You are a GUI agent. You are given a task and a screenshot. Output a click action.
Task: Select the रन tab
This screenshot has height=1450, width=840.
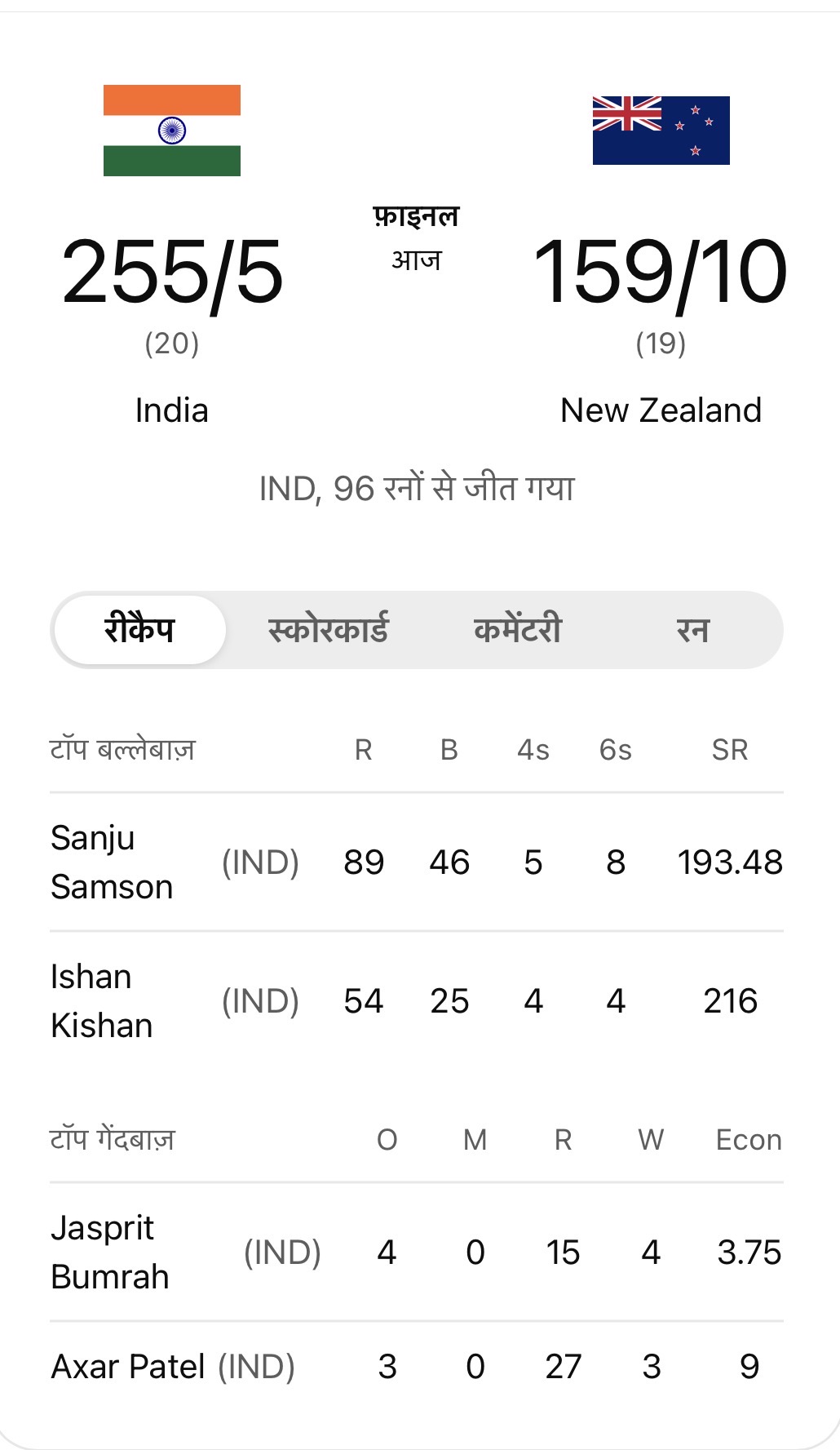[x=693, y=630]
